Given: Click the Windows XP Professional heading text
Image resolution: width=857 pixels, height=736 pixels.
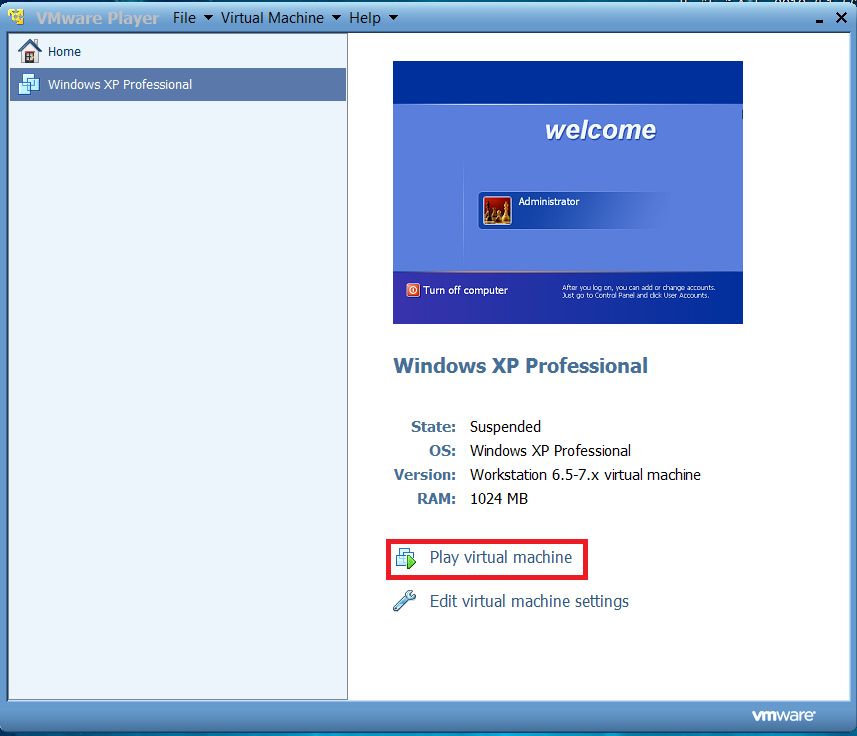Looking at the screenshot, I should (520, 366).
